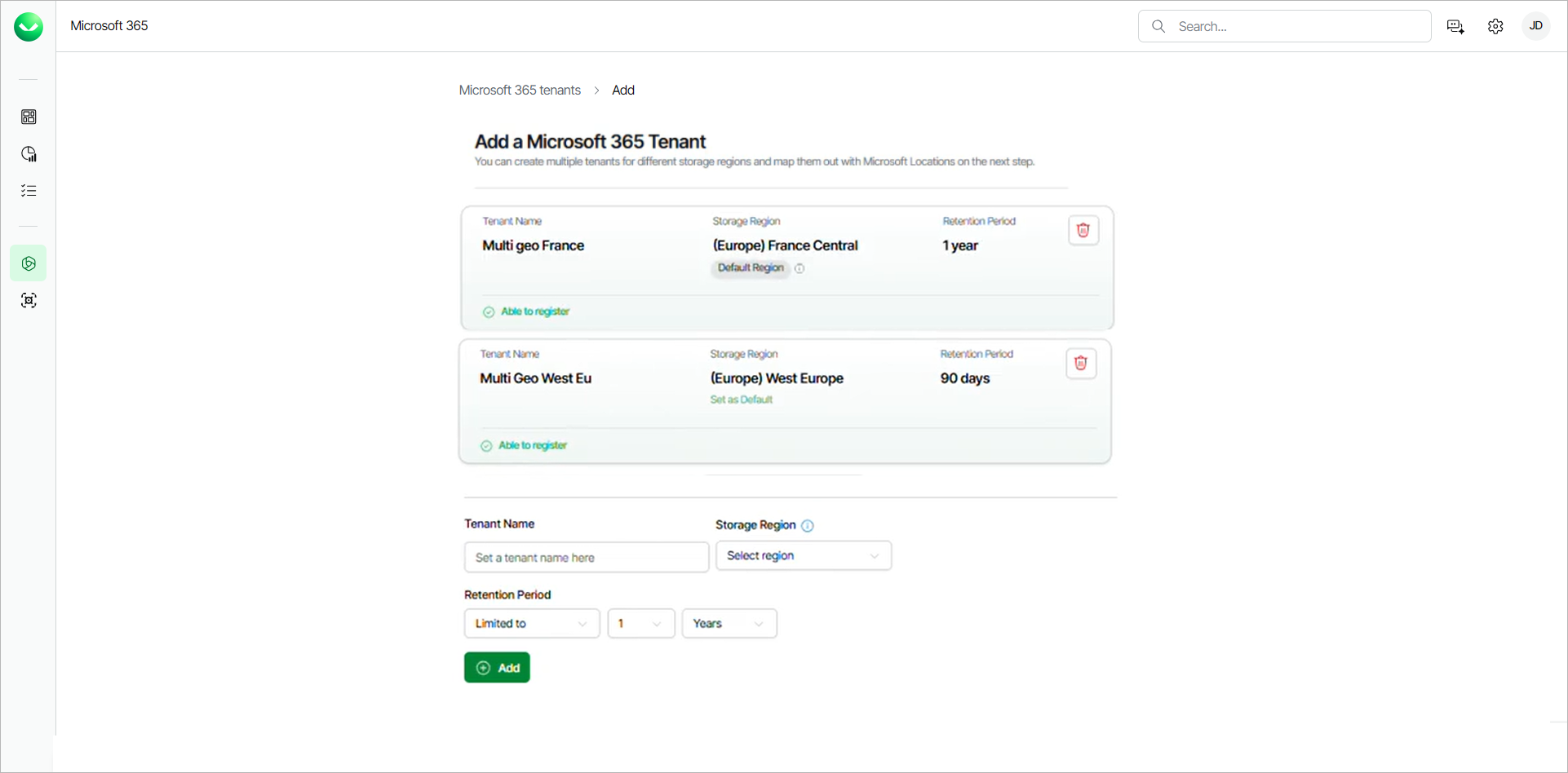Click the Add a Microsoft 365 Tenant heading

point(590,142)
